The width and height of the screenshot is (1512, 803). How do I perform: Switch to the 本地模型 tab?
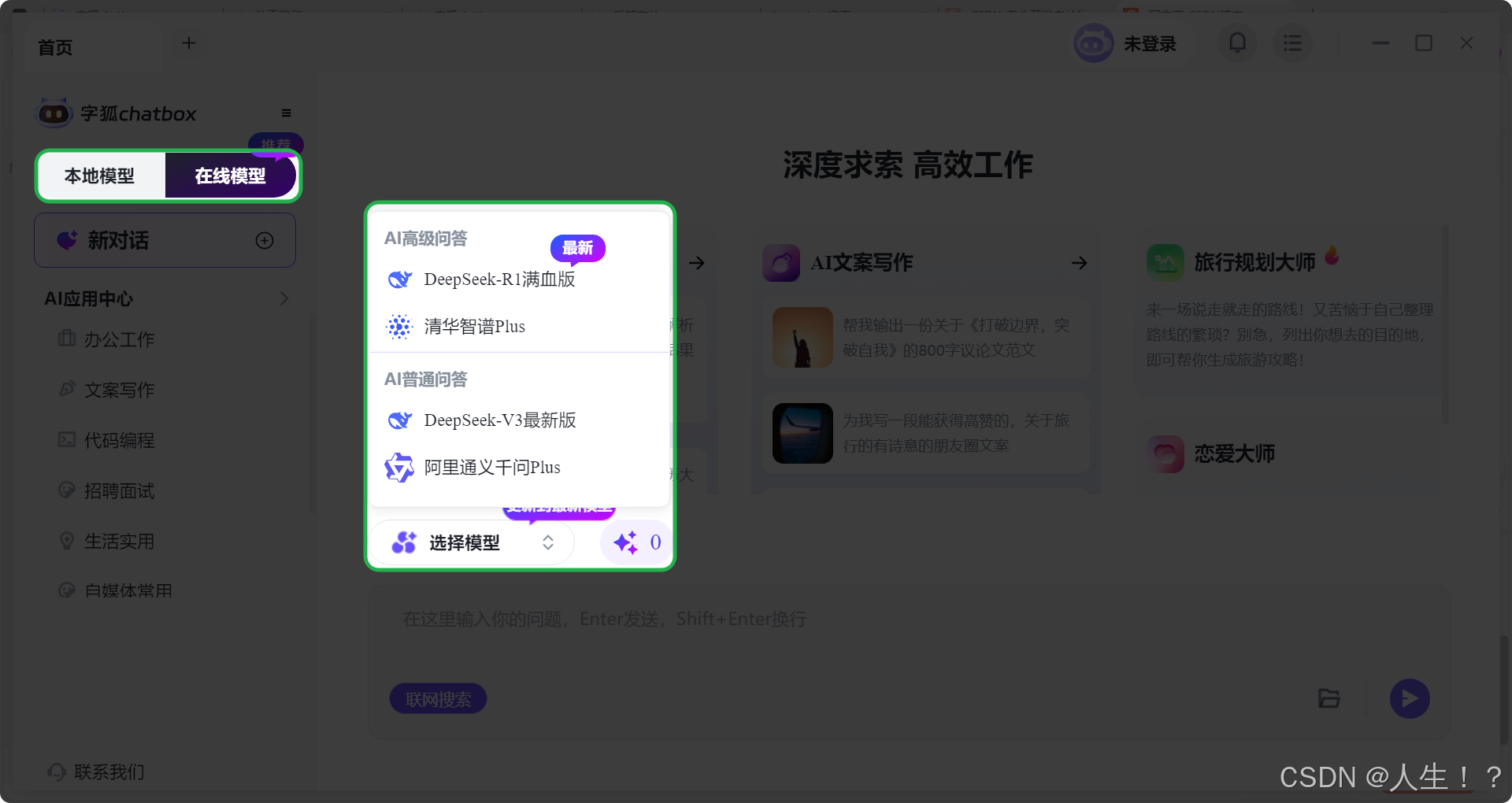click(x=101, y=176)
